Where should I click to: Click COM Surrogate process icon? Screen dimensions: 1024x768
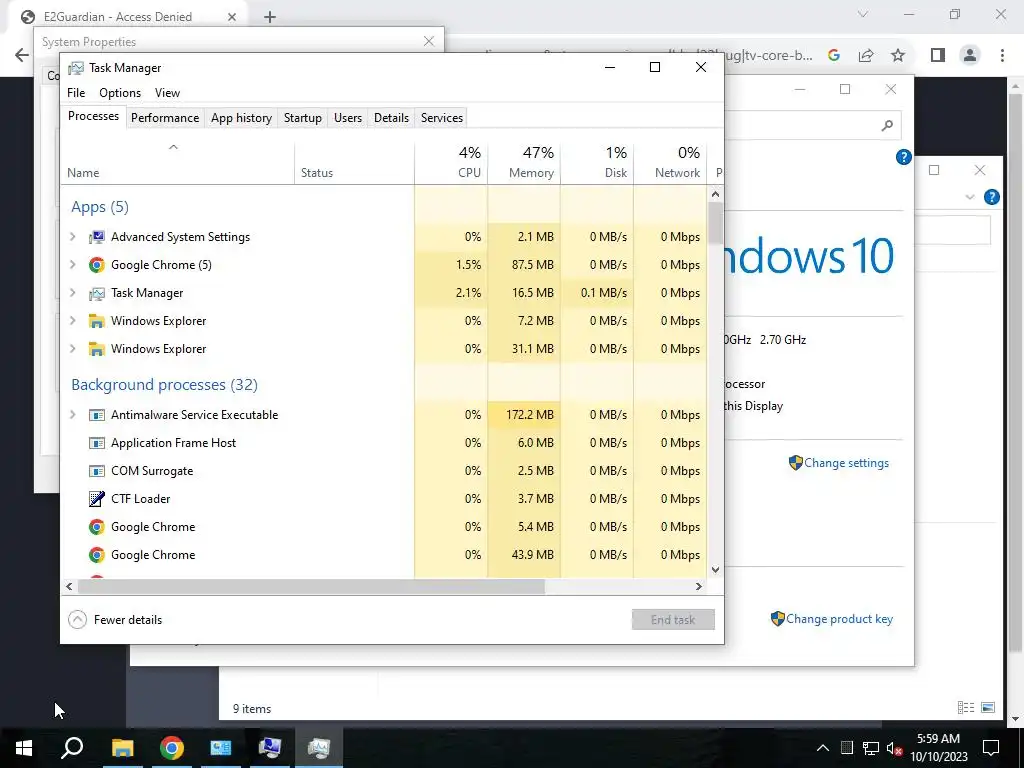point(97,472)
